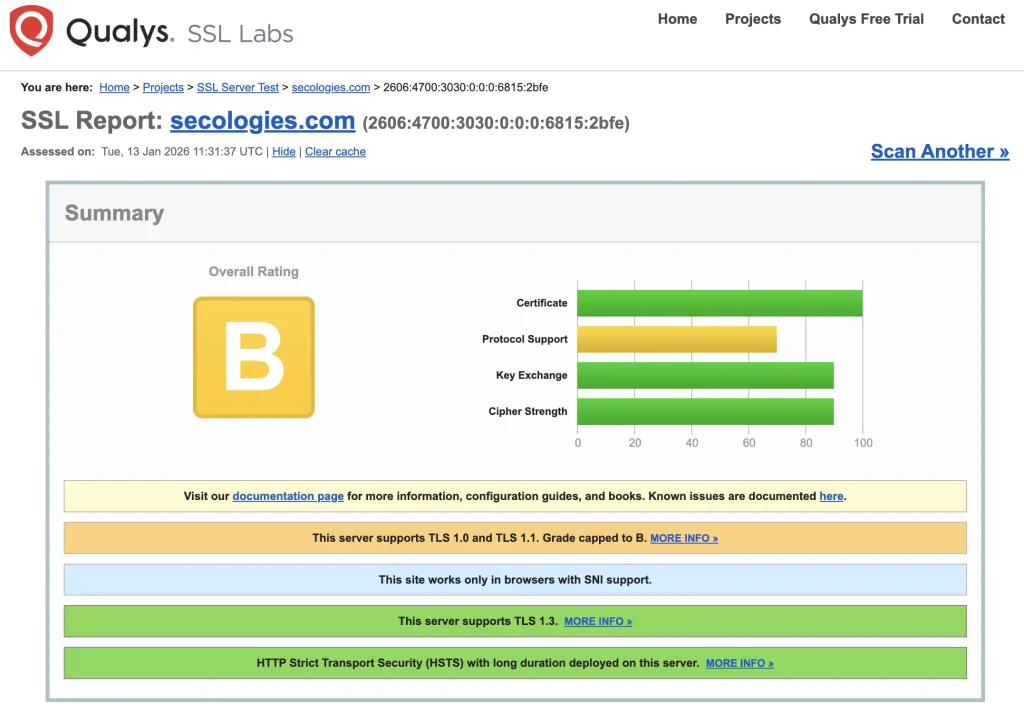Open the Home navigation menu item
Image resolution: width=1024 pixels, height=711 pixels.
[x=677, y=19]
